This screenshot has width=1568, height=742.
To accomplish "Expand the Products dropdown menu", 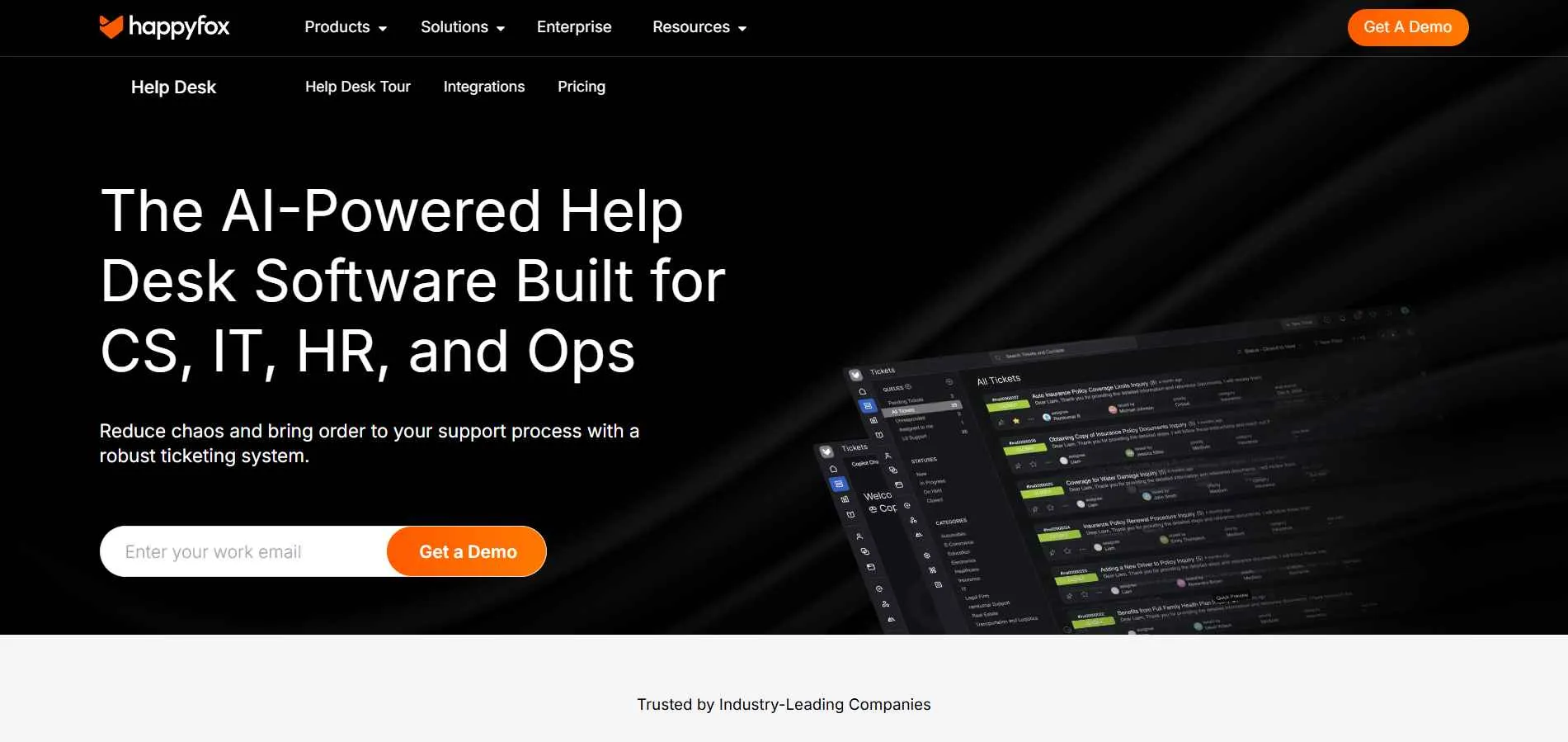I will (346, 27).
